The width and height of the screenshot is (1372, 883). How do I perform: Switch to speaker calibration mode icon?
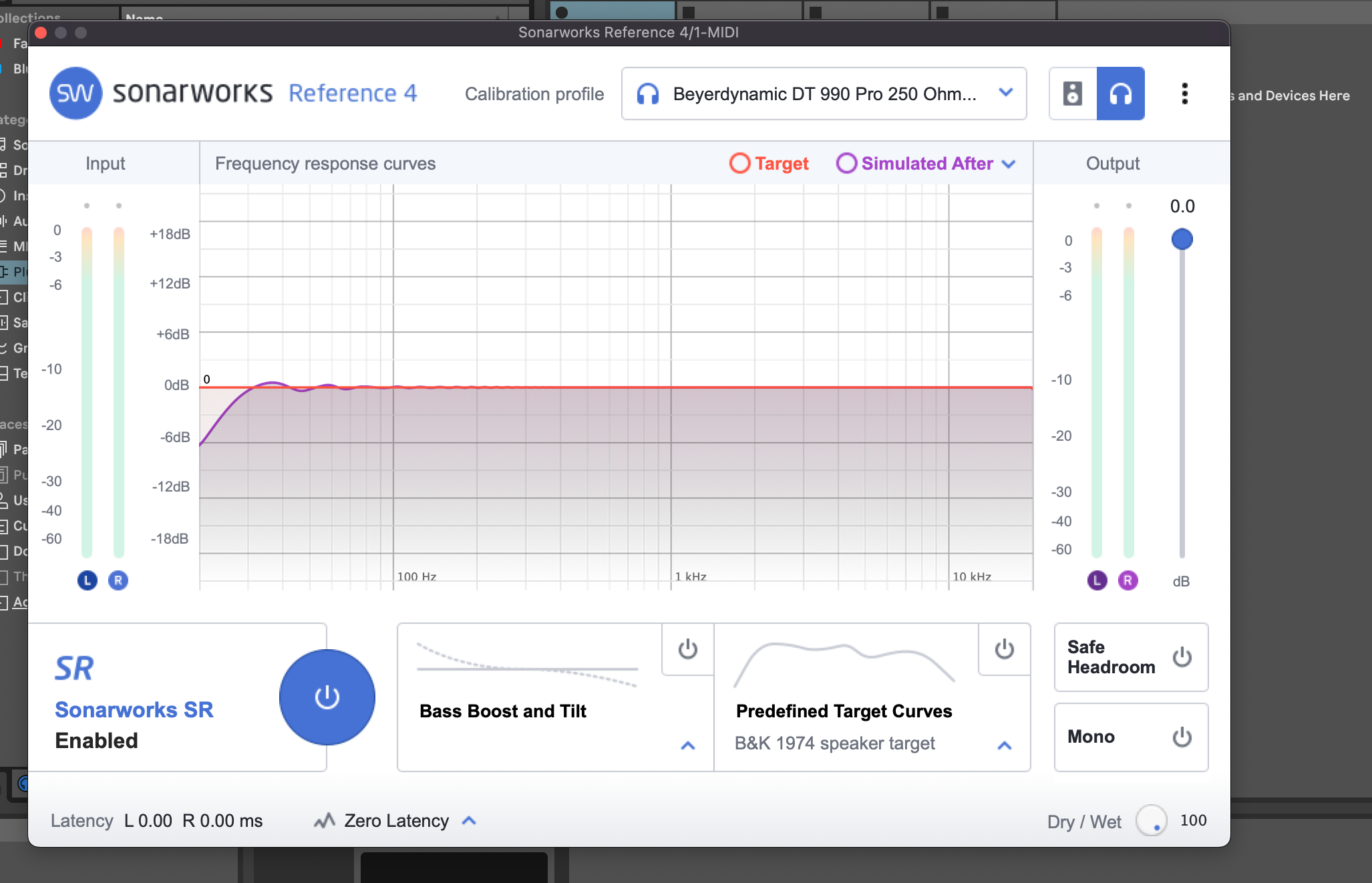[x=1073, y=94]
